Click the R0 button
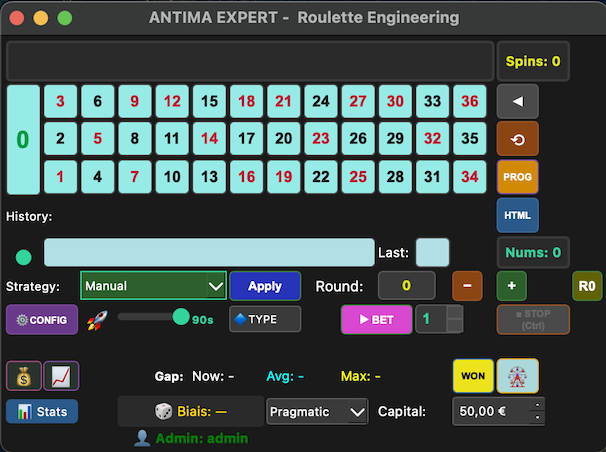The width and height of the screenshot is (606, 452). pyautogui.click(x=587, y=286)
